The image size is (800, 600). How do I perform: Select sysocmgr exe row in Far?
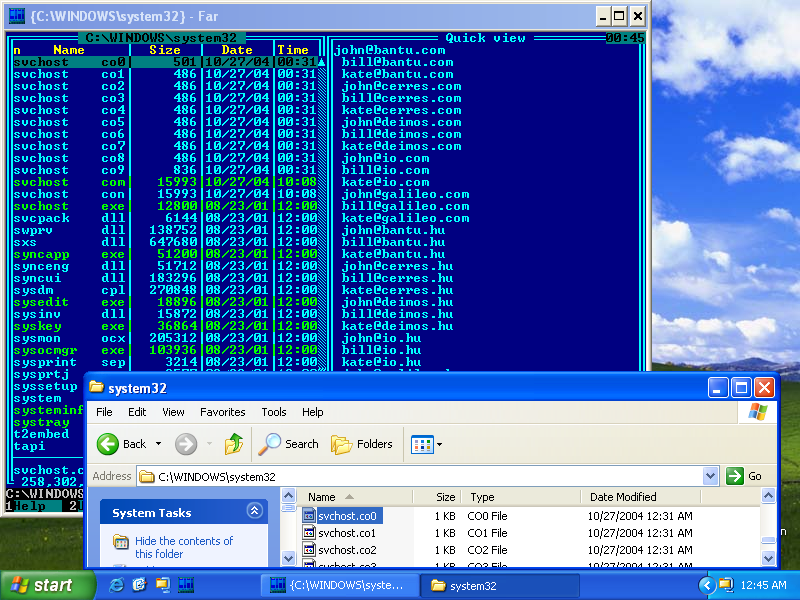point(165,350)
